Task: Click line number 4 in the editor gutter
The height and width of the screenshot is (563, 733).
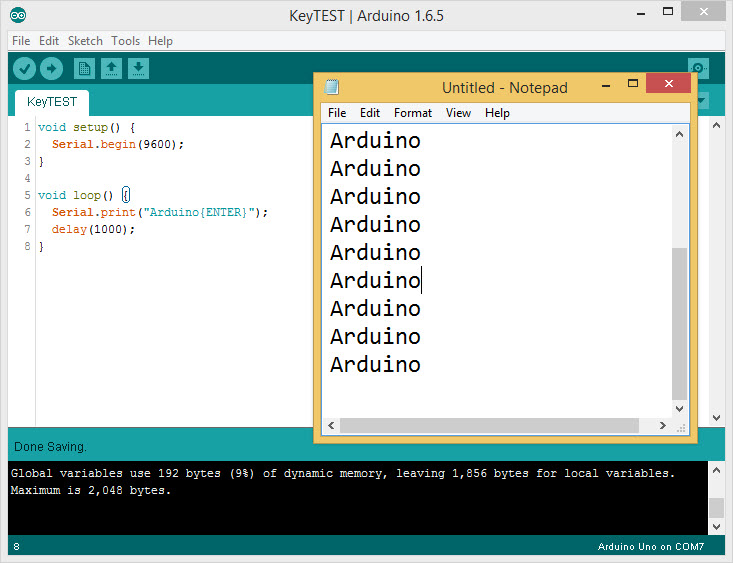Action: (x=27, y=178)
